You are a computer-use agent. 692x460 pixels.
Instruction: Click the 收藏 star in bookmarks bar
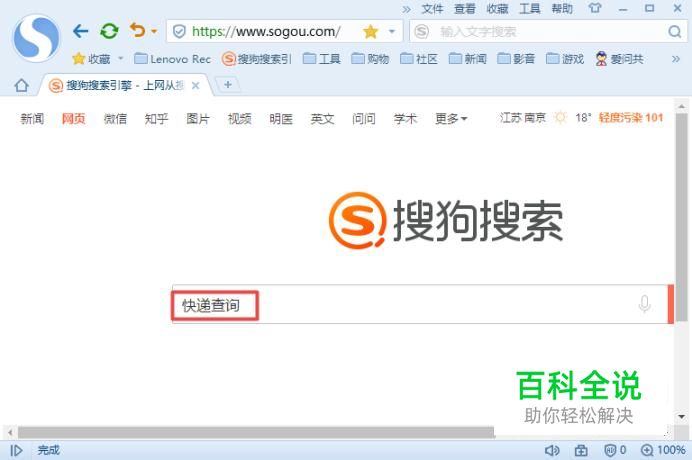[x=79, y=58]
